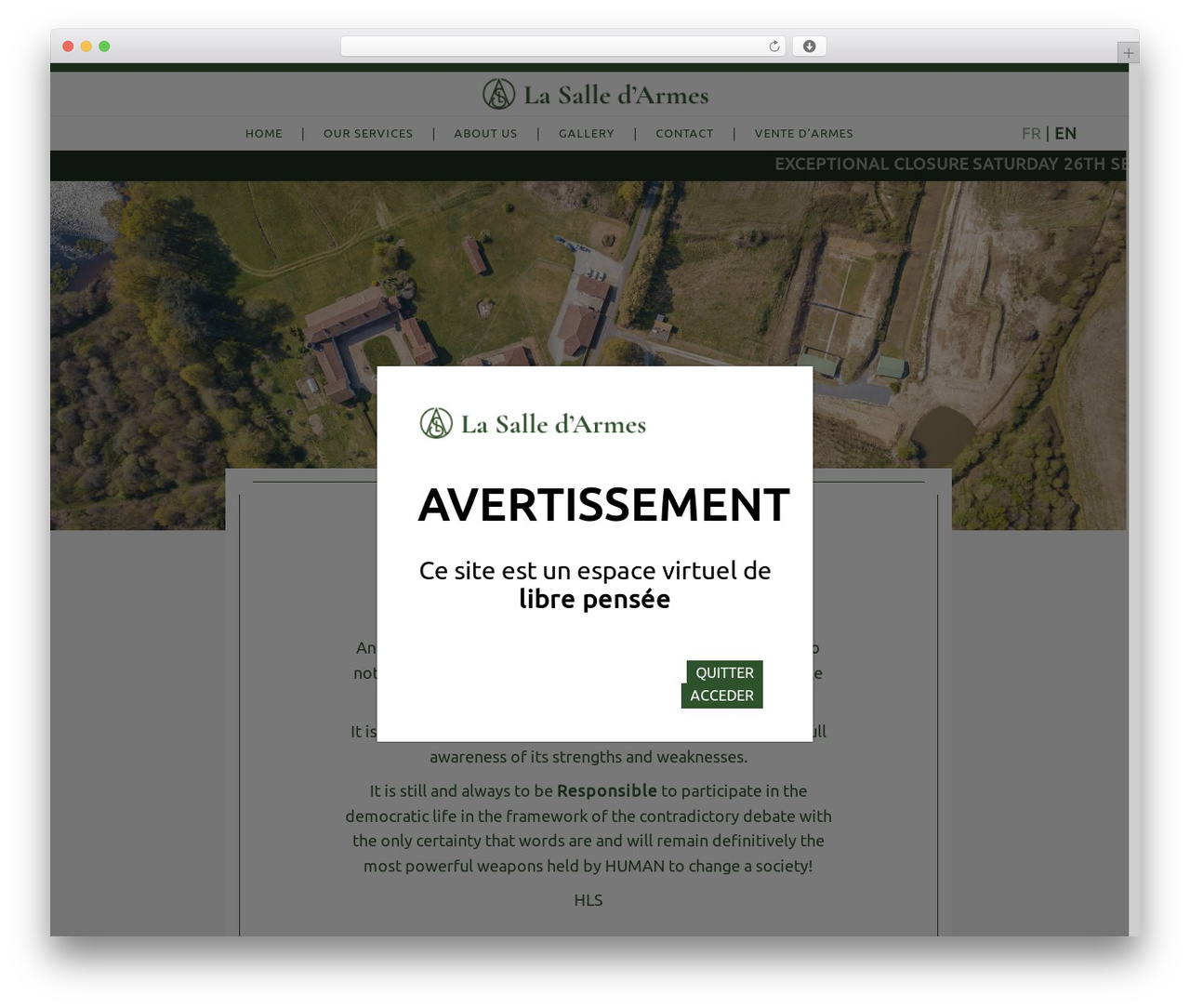Viewport: 1190px width, 1008px height.
Task: Click the 'Responsible' bold word in the page text
Action: coord(607,791)
